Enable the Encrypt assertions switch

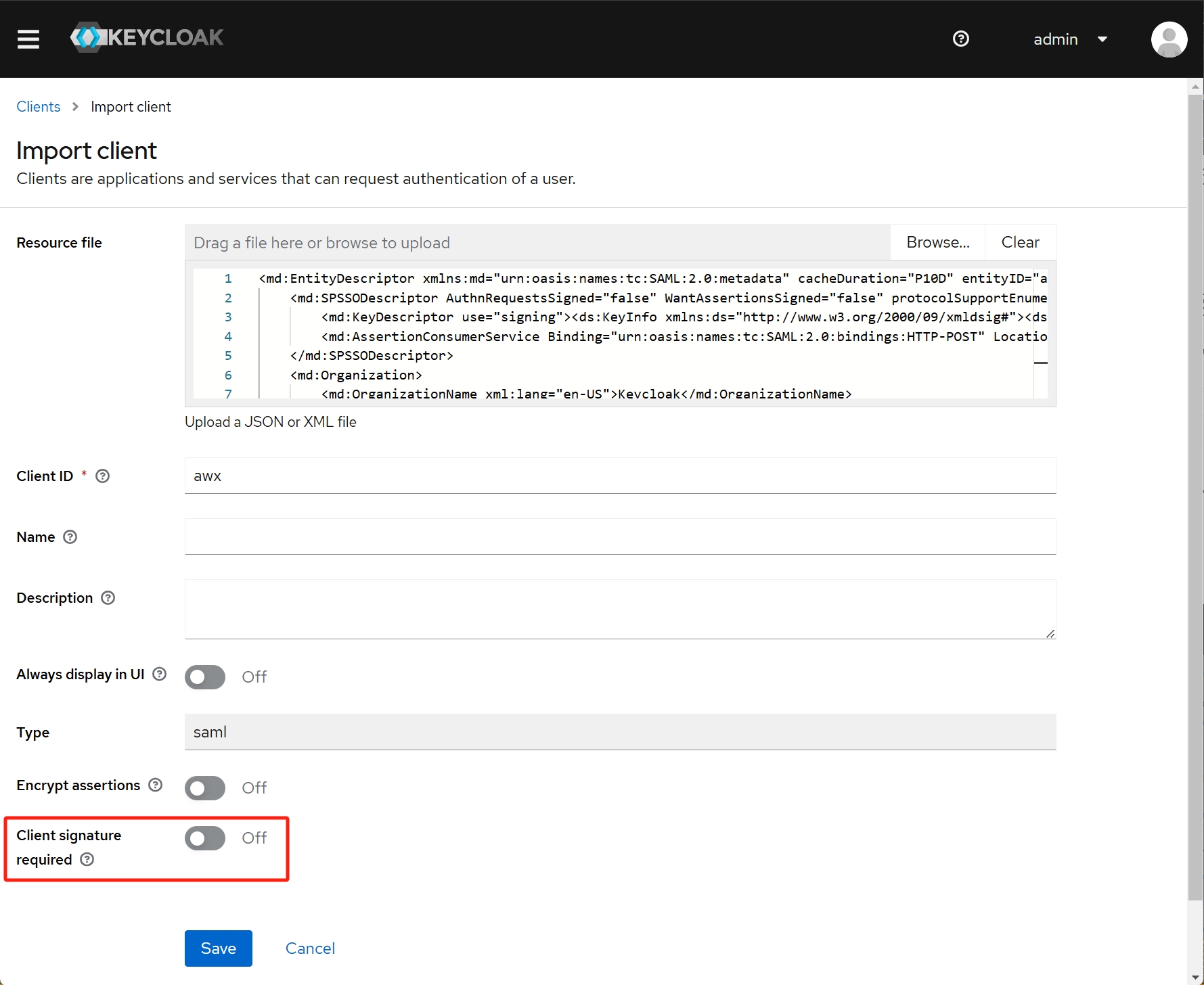click(205, 787)
